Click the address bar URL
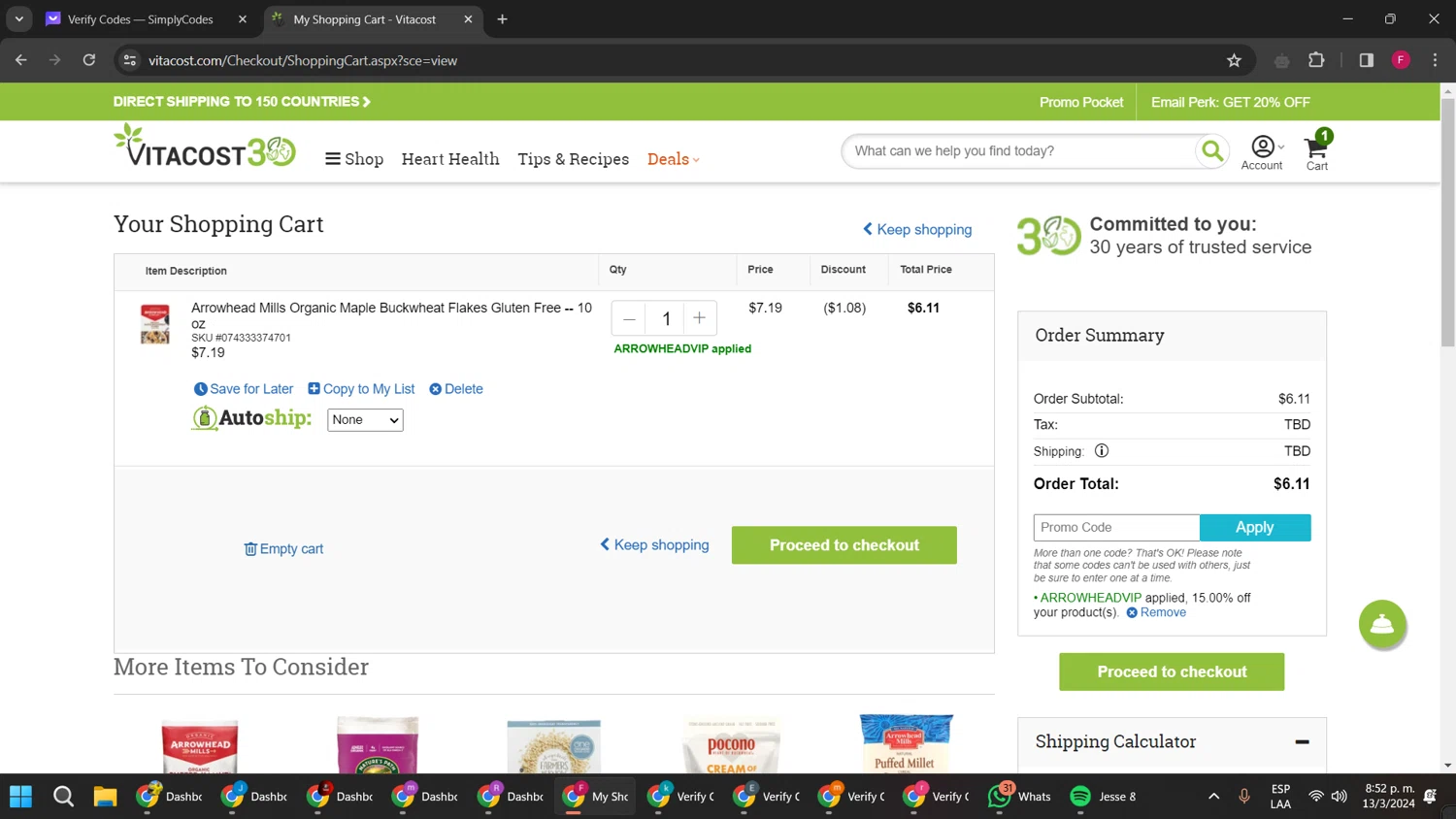This screenshot has height=819, width=1456. [x=303, y=60]
